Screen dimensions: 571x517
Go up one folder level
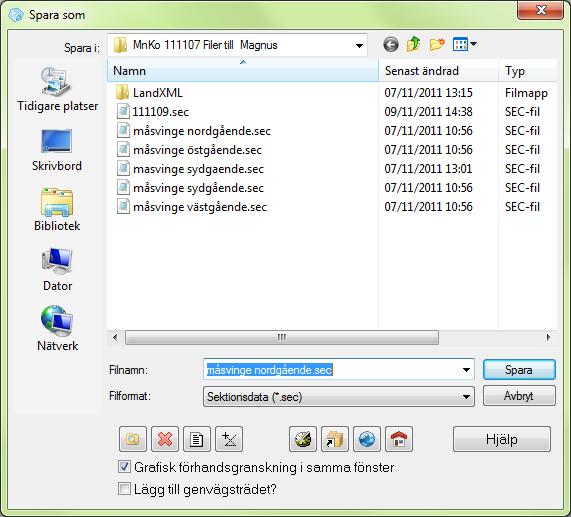pyautogui.click(x=414, y=45)
